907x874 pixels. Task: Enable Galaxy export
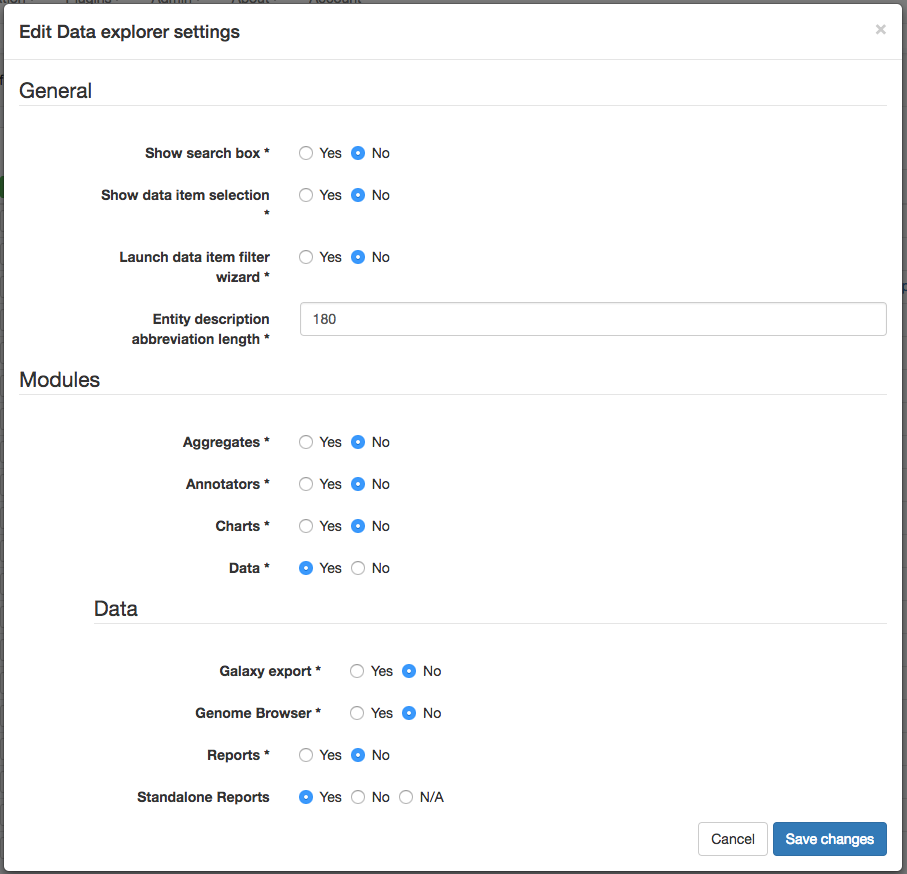(357, 671)
